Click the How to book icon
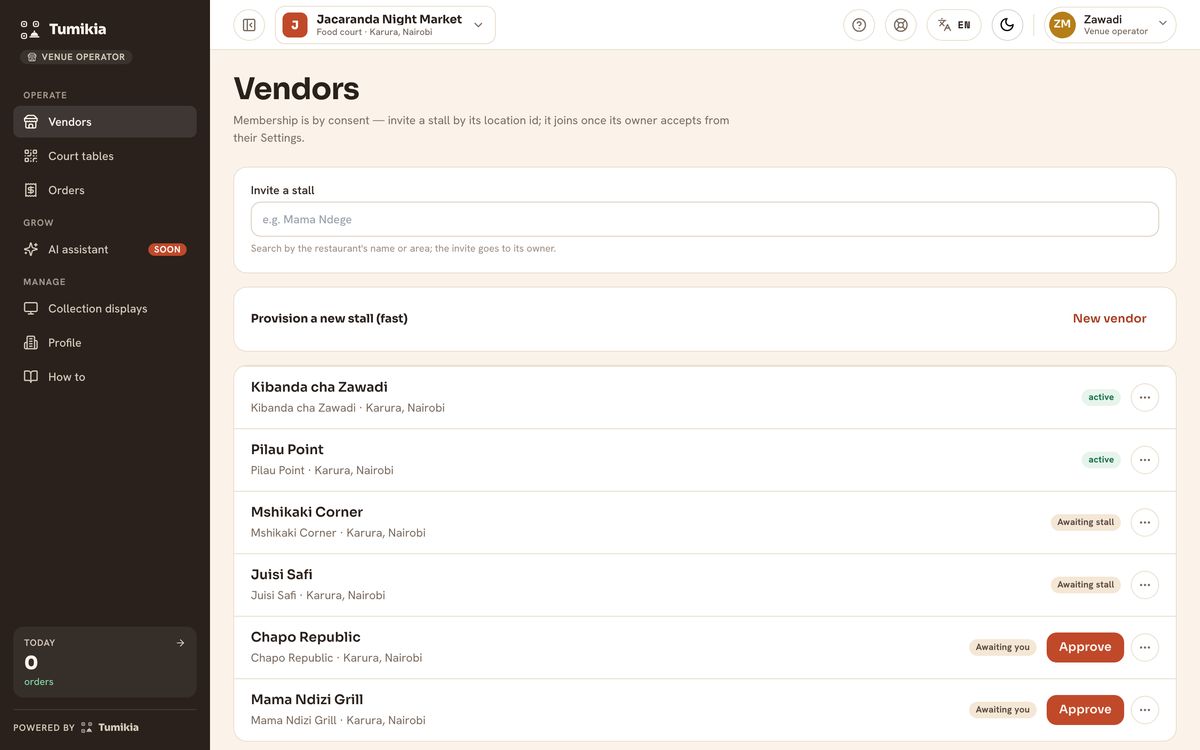The image size is (1200, 750). coord(31,377)
